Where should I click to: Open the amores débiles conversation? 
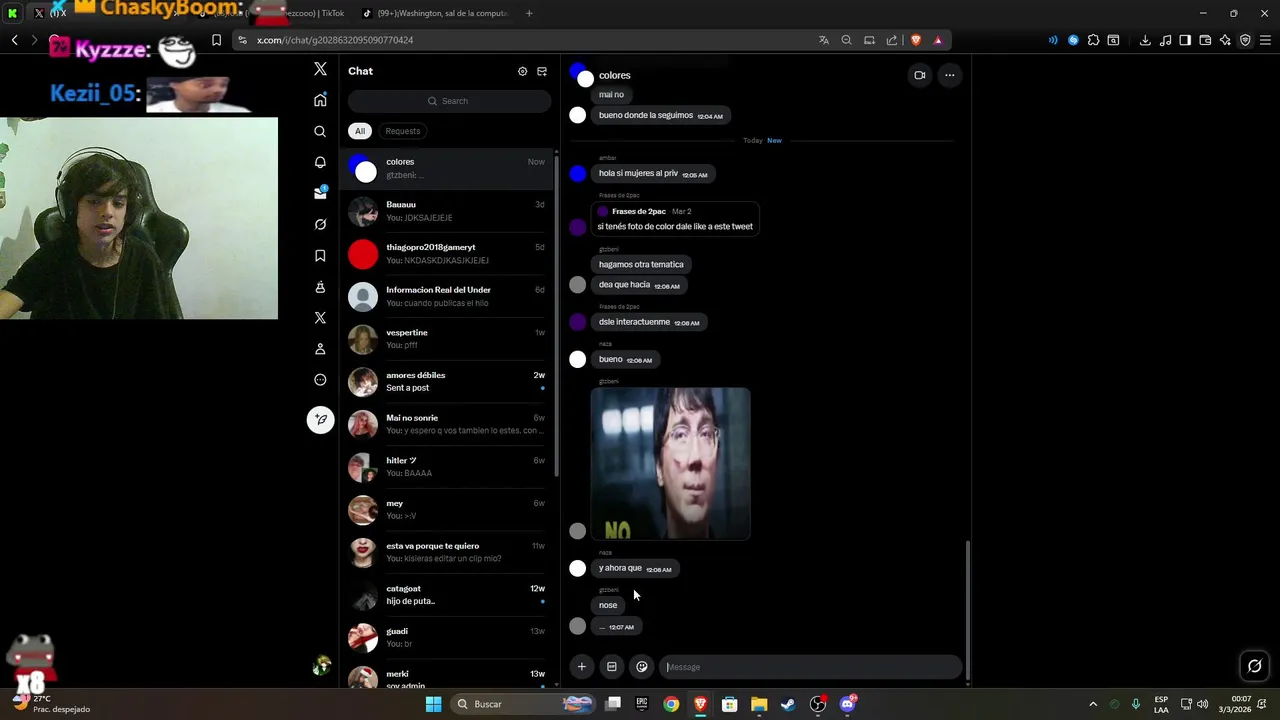pos(447,382)
